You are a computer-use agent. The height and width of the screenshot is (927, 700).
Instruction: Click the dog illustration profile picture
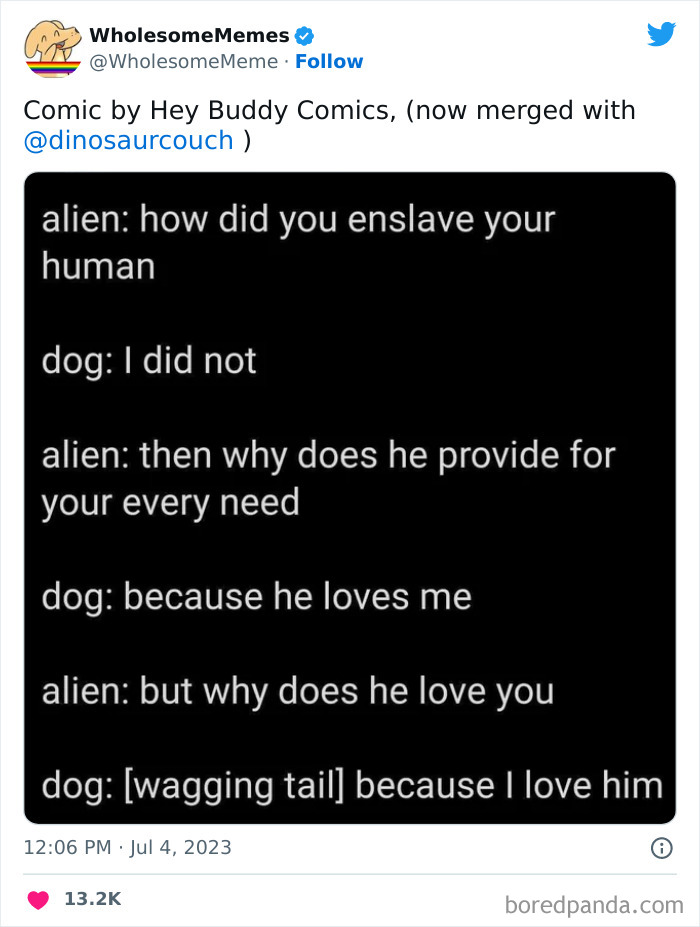point(48,46)
